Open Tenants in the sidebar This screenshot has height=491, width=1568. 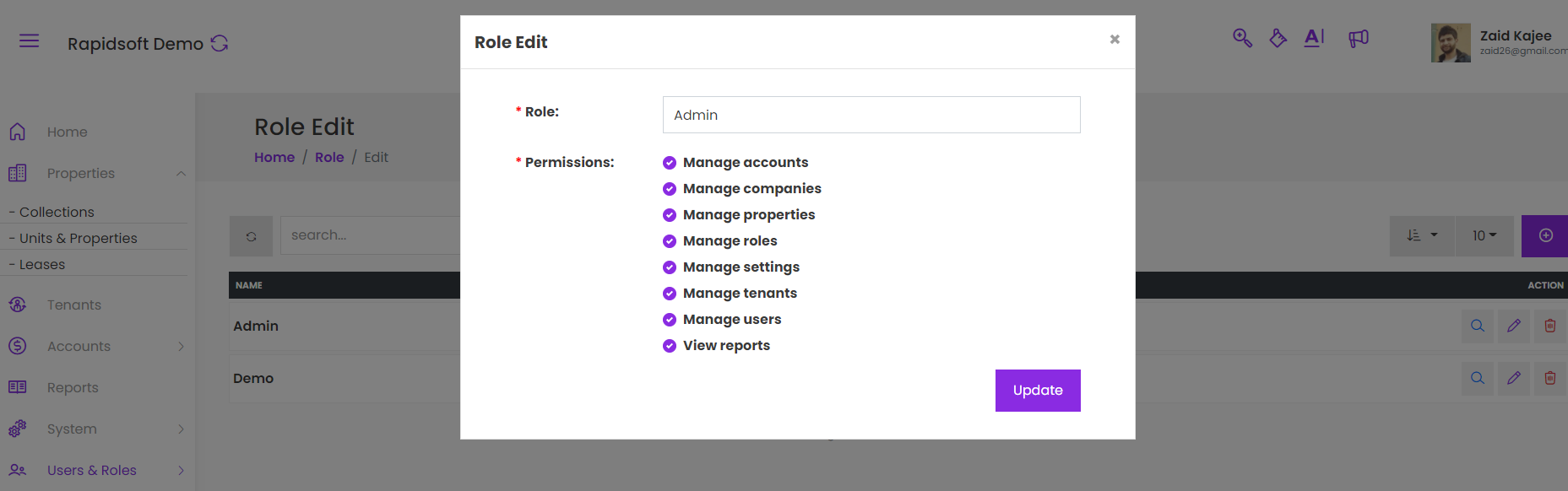click(74, 305)
